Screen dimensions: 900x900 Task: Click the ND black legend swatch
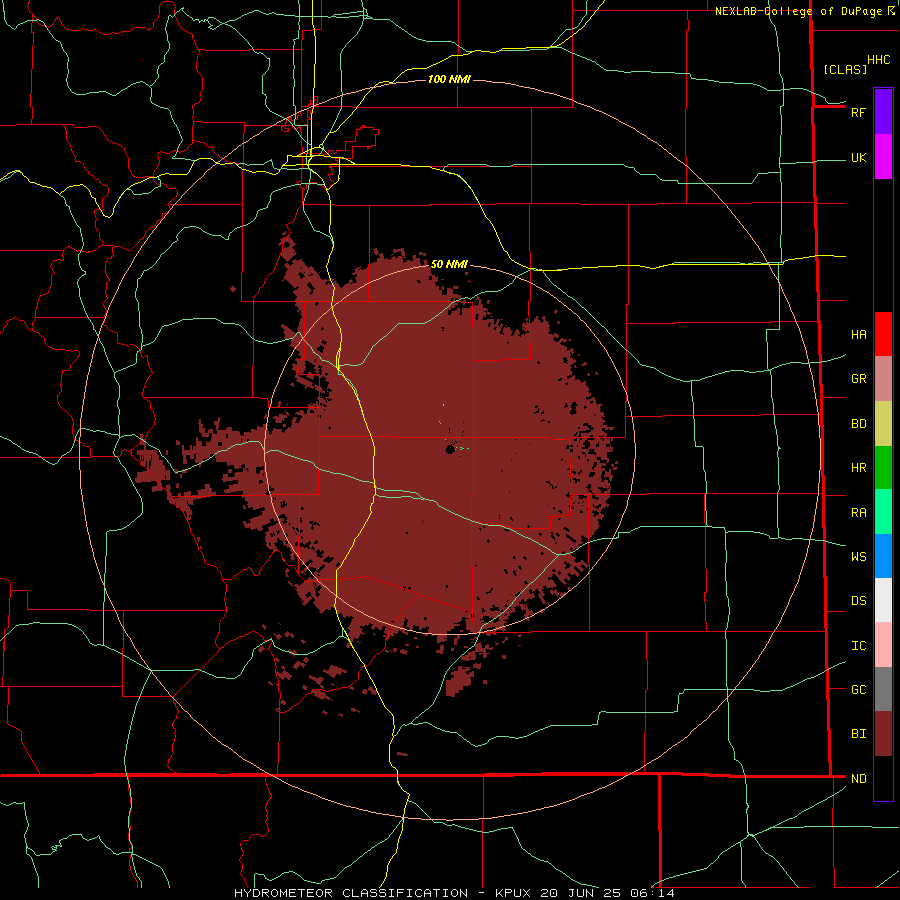[883, 778]
